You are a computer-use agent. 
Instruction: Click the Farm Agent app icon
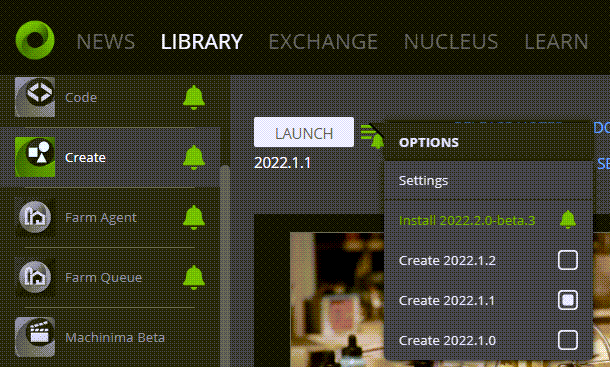pos(35,217)
